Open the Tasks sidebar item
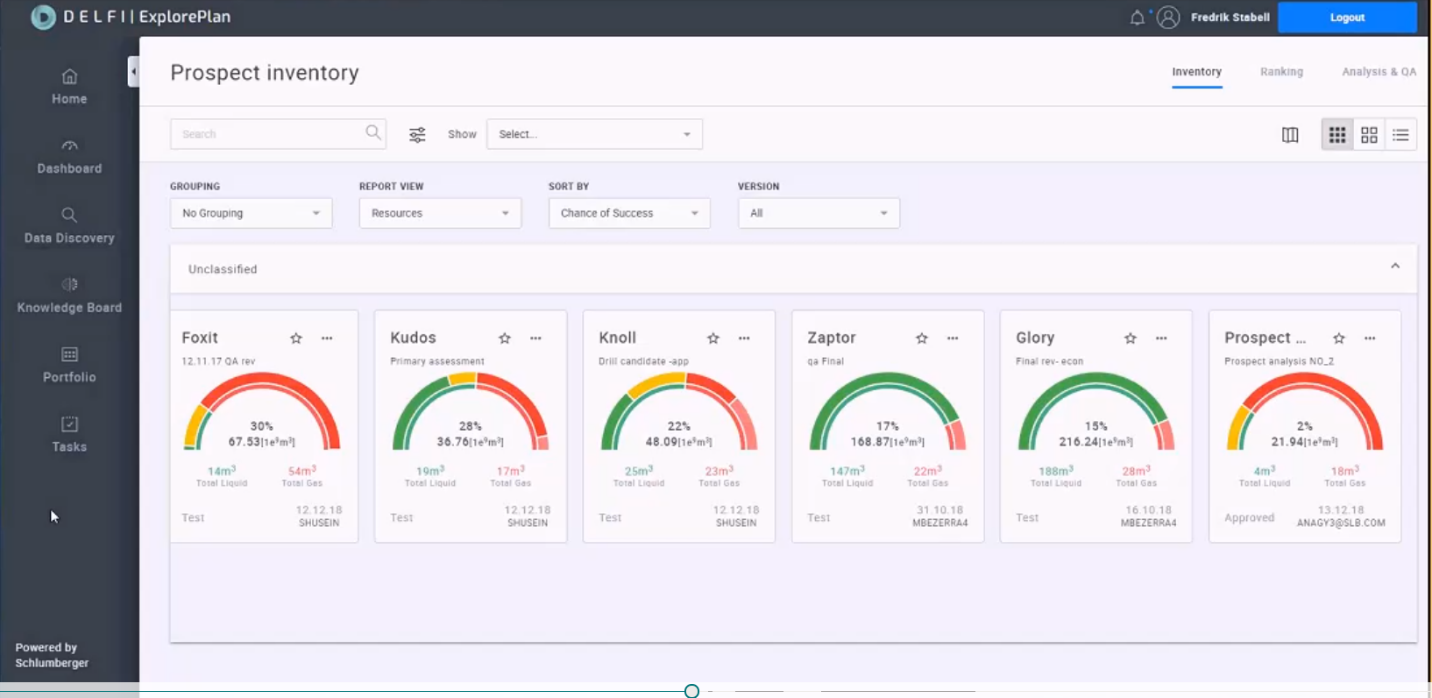 [69, 435]
